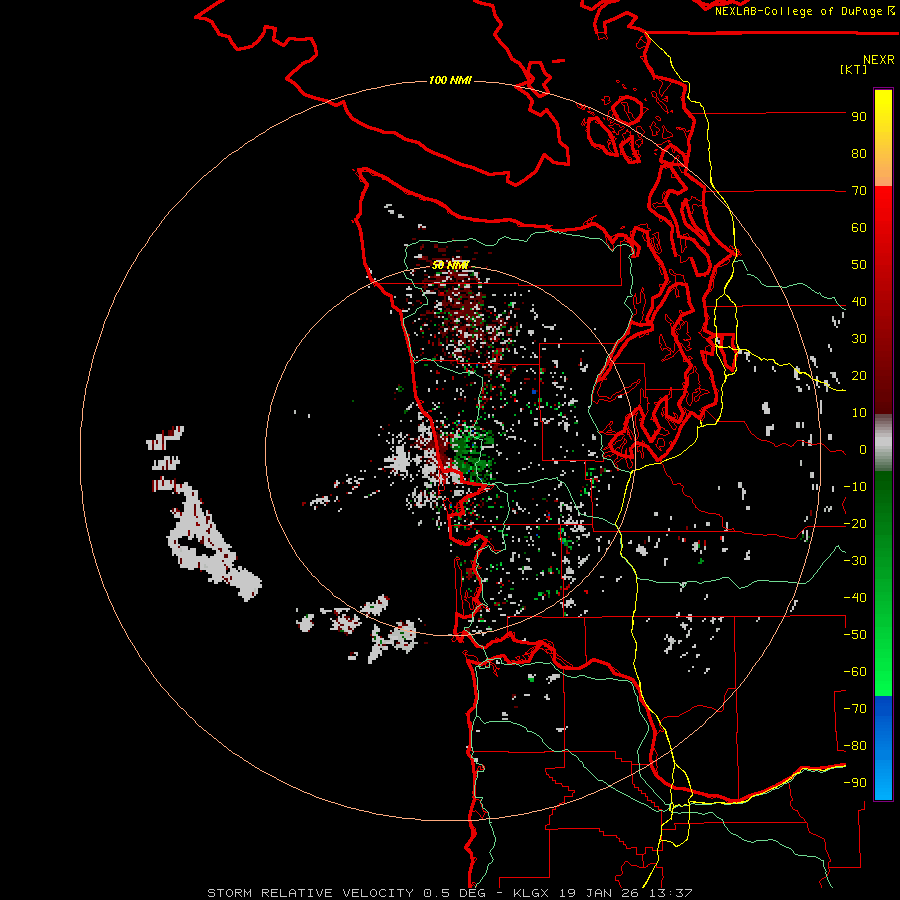This screenshot has width=900, height=900.
Task: Click the 30 value on velocity scale
Action: (x=859, y=339)
